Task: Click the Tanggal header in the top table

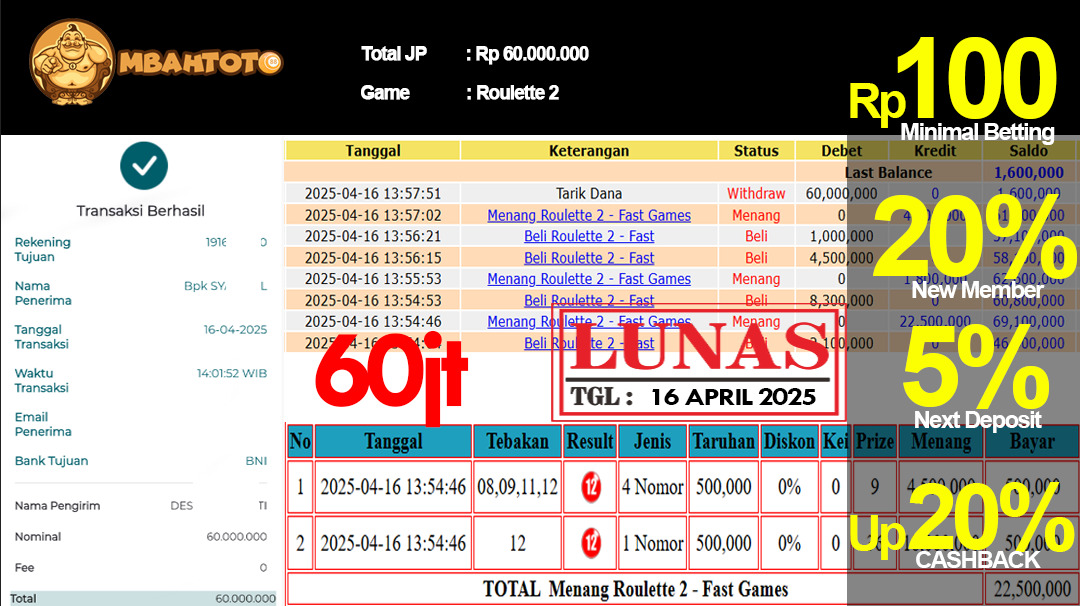Action: tap(373, 151)
